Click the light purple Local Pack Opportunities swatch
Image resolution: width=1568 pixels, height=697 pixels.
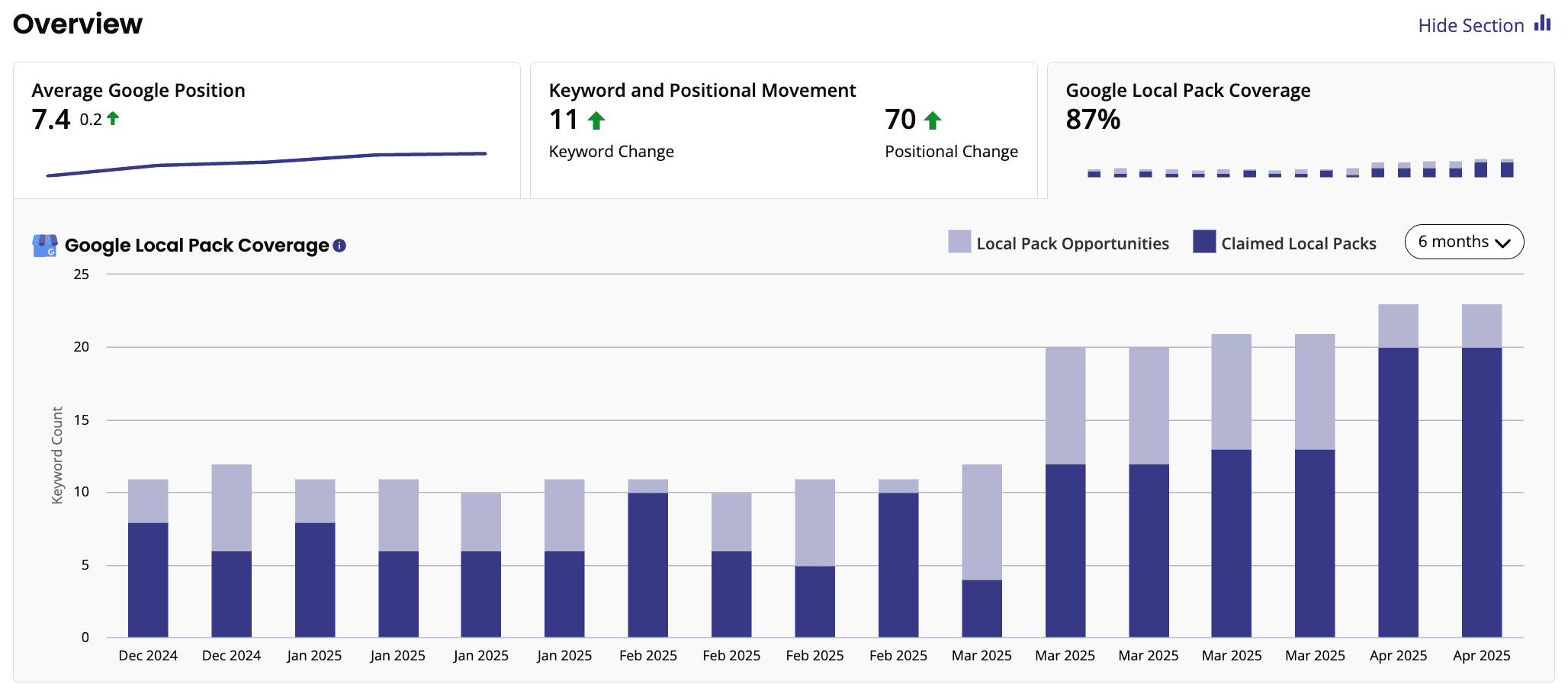point(959,242)
